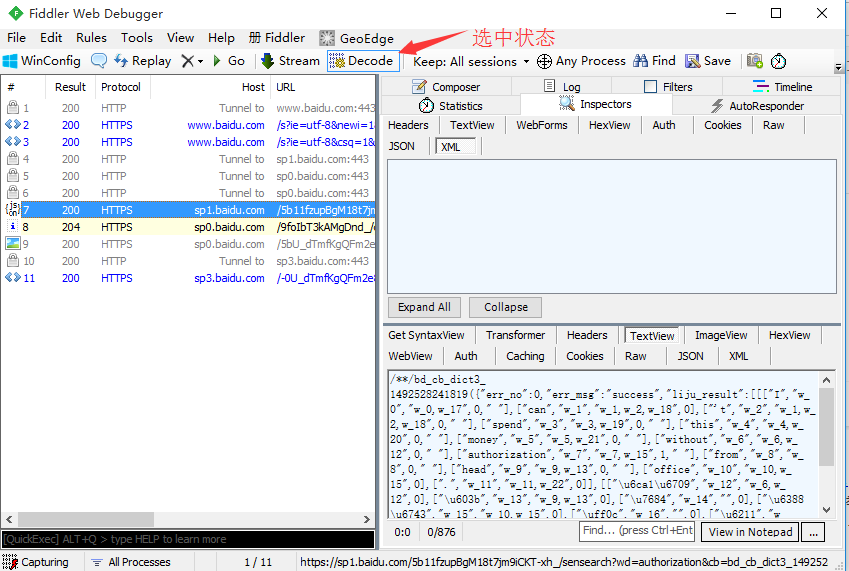Click All Processes filter in status bar

130,562
